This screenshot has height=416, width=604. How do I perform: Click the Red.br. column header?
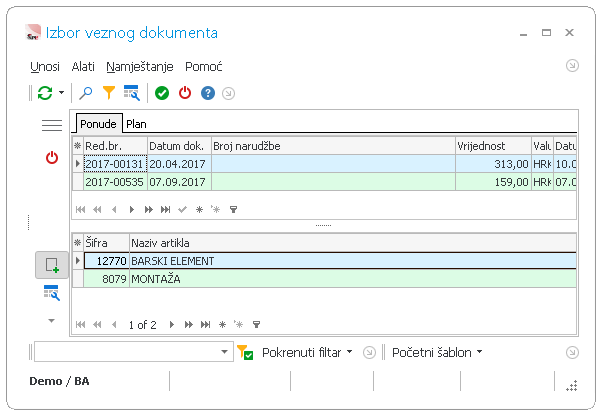coord(116,146)
